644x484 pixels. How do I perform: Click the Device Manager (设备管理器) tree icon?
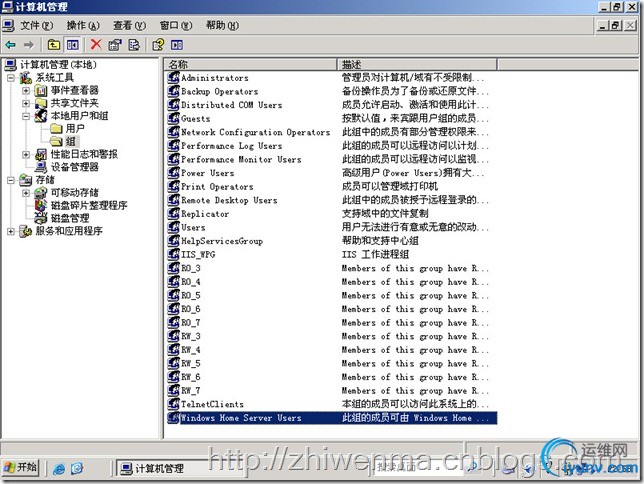click(41, 167)
